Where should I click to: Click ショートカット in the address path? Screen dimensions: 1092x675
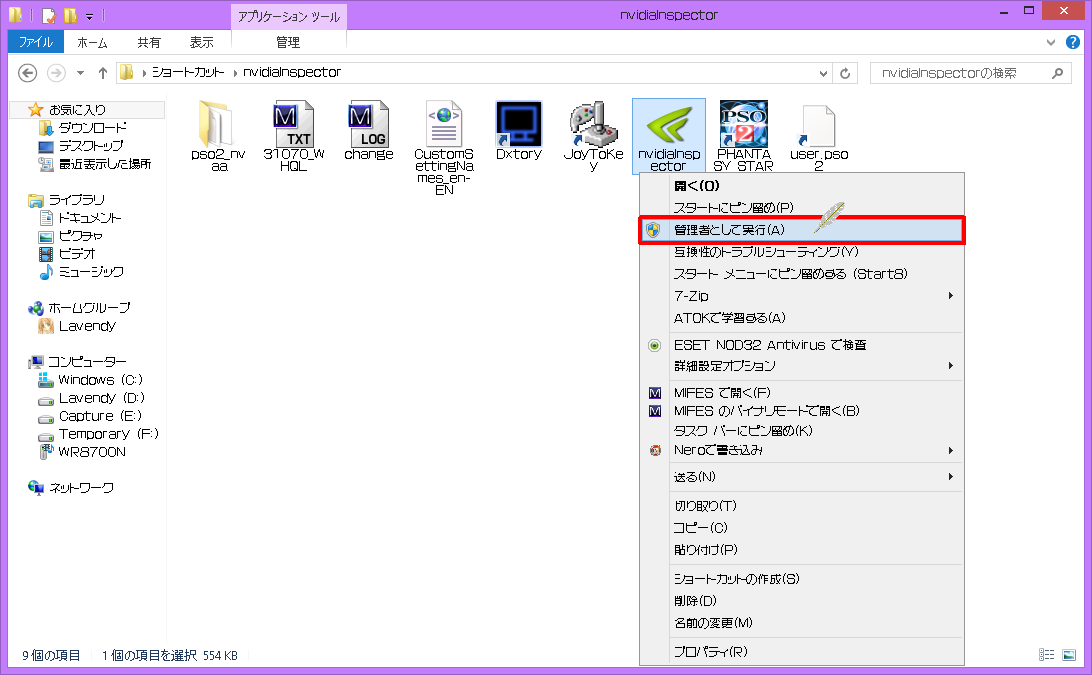click(x=188, y=72)
